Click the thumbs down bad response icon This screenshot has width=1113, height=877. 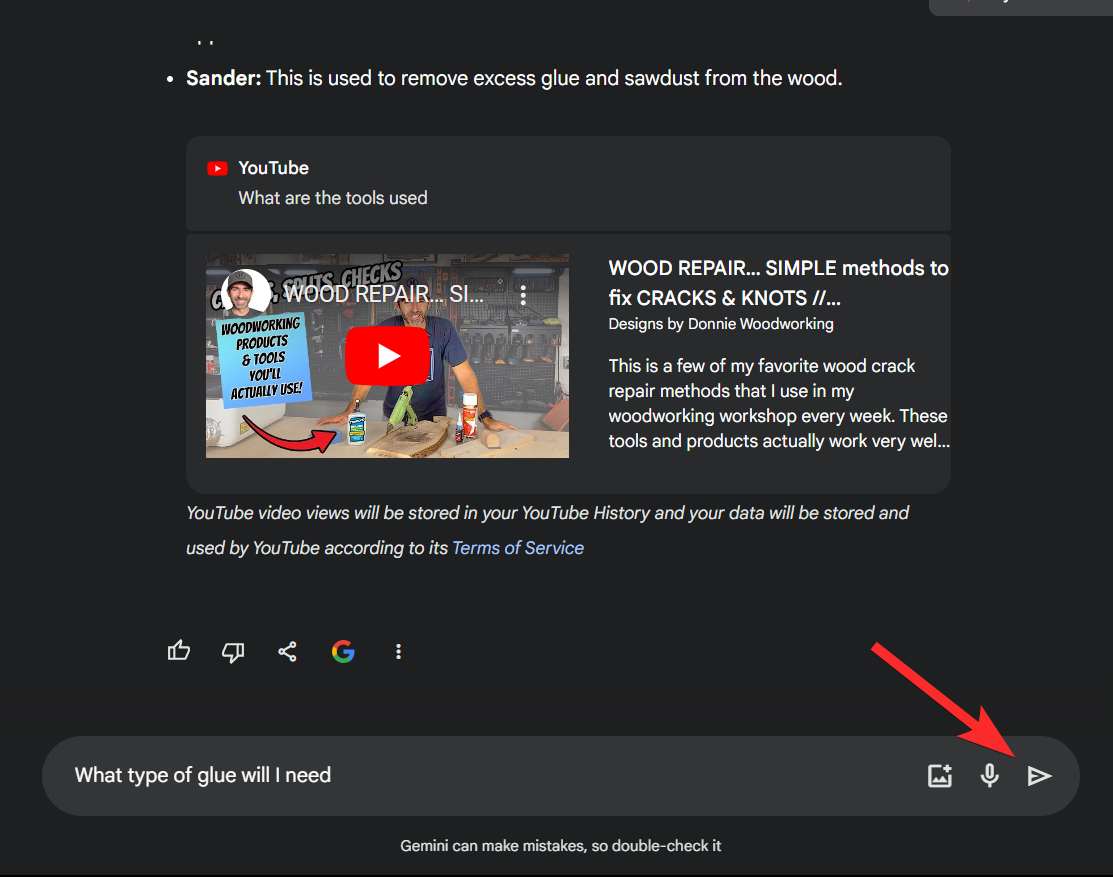pyautogui.click(x=233, y=652)
